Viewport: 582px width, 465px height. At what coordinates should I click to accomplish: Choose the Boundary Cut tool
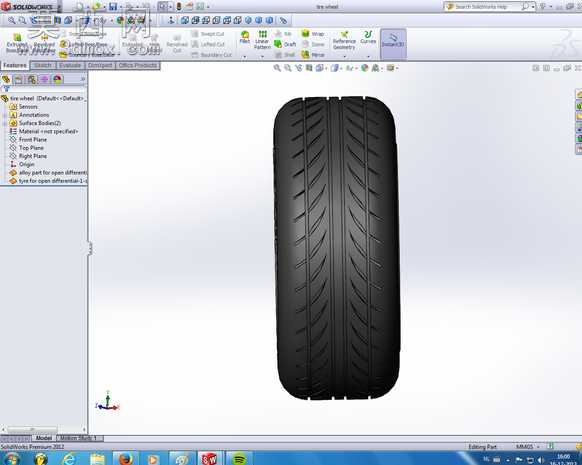tap(212, 55)
